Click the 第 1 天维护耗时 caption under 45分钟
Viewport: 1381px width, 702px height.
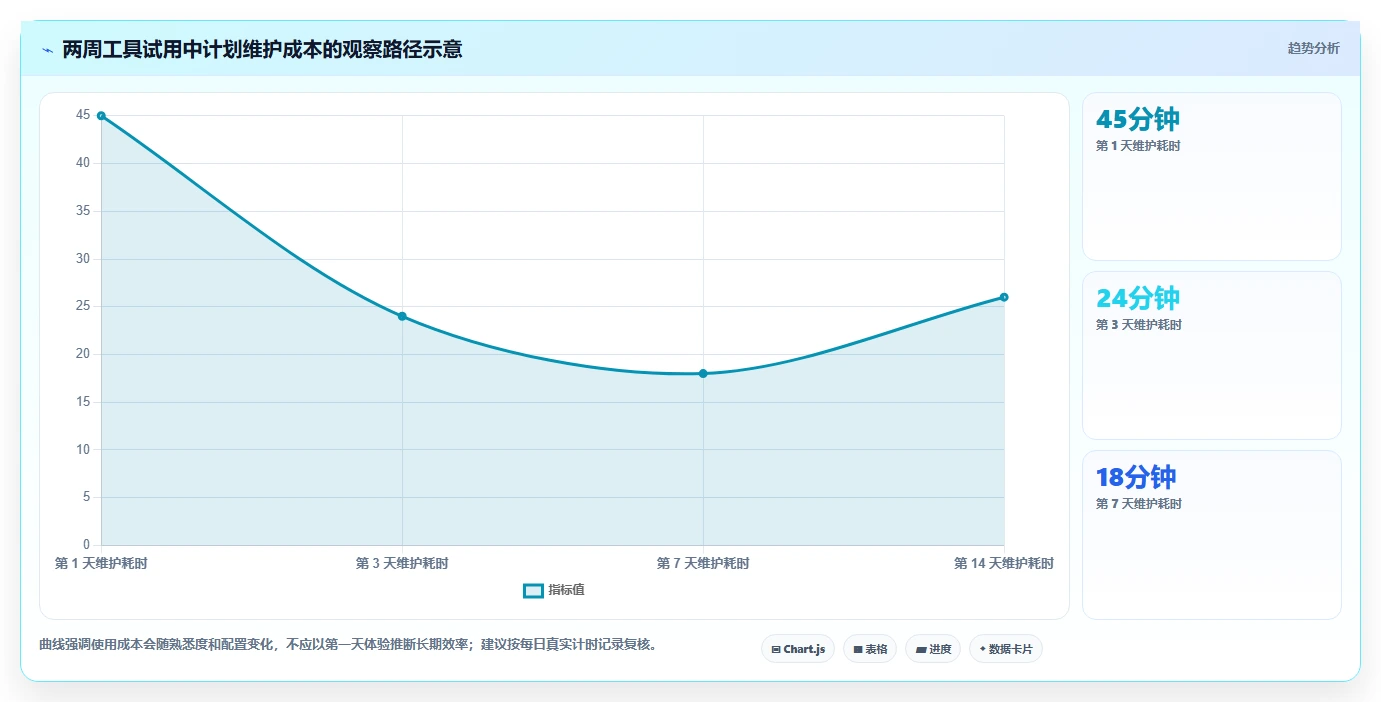click(1139, 146)
